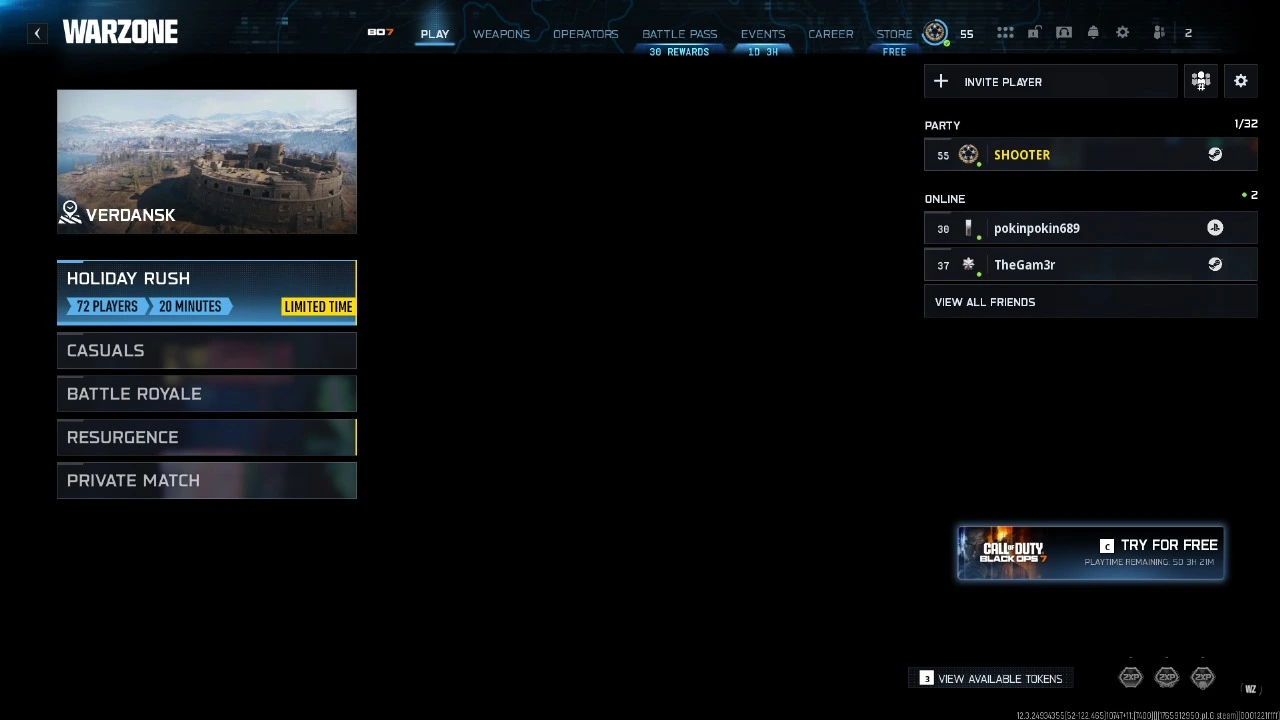
Task: Click the BO7 game switch icon
Action: 380,33
